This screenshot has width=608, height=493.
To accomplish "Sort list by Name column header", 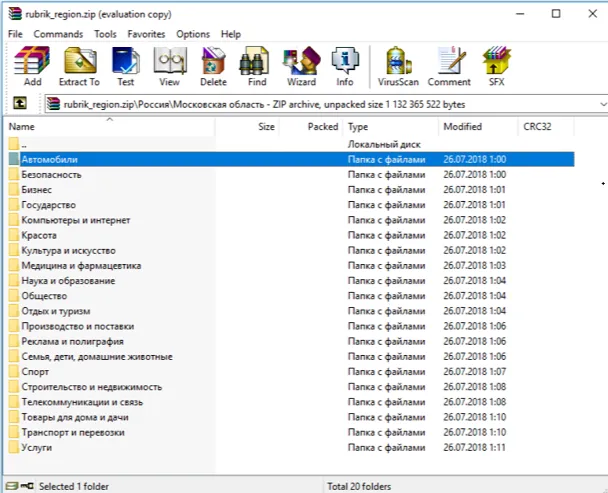I will [x=22, y=127].
